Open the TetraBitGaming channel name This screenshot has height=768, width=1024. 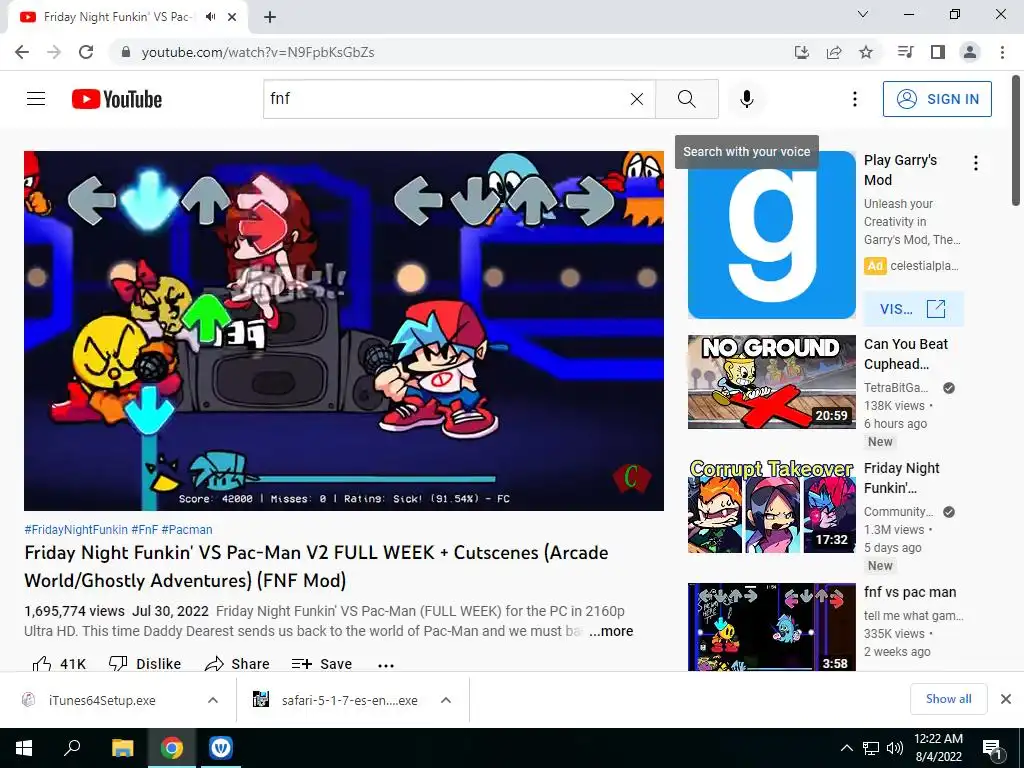pos(895,387)
